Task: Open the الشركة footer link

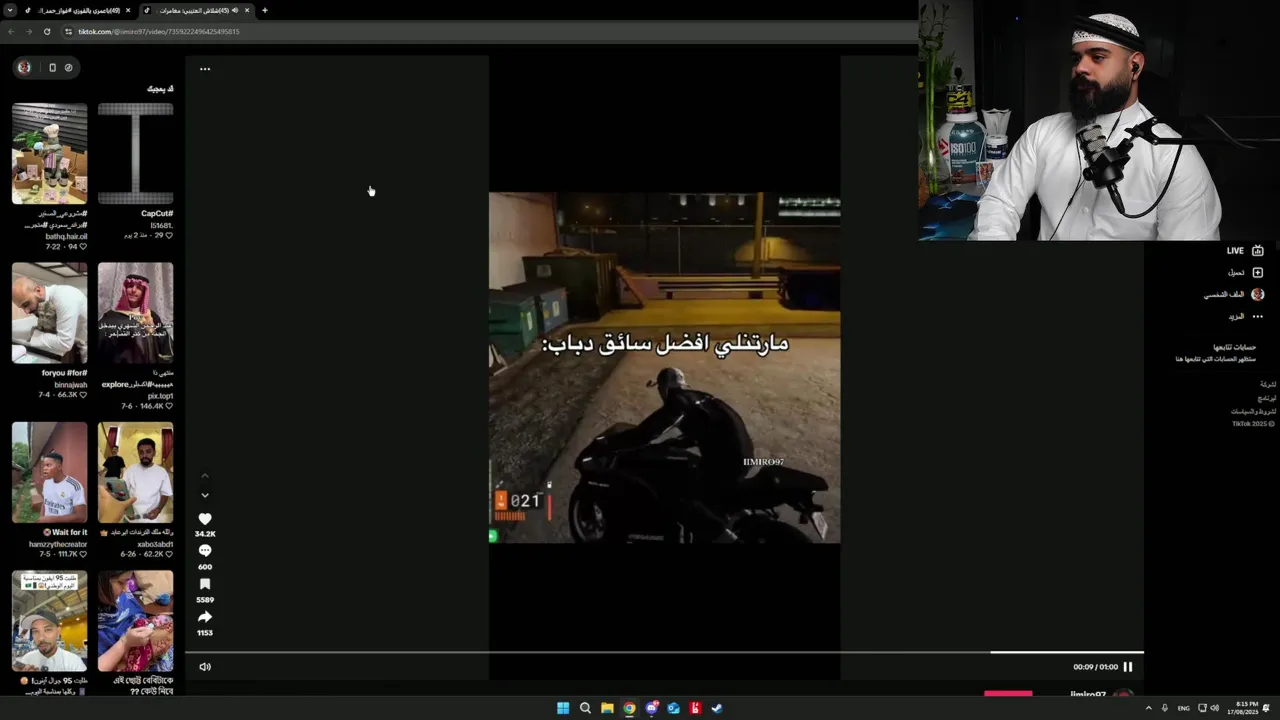Action: 1268,384
